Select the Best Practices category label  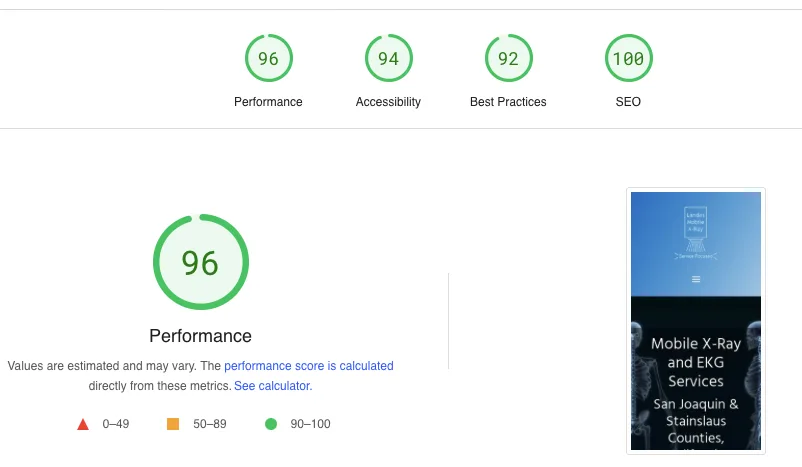click(508, 102)
